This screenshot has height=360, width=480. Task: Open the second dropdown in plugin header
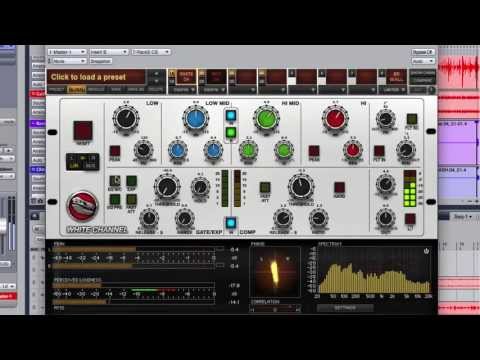109,52
